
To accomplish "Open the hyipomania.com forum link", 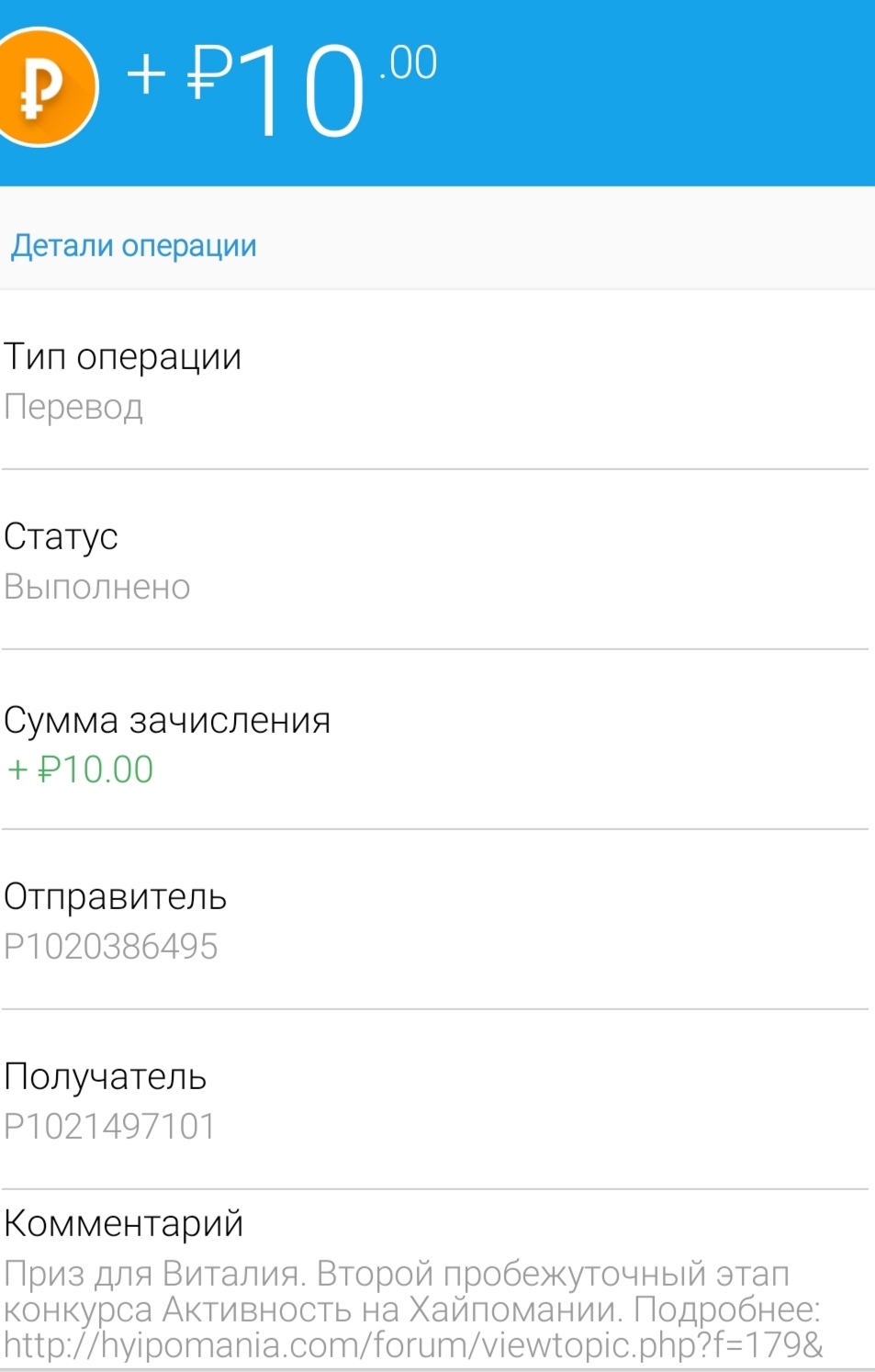I will 413,1345.
